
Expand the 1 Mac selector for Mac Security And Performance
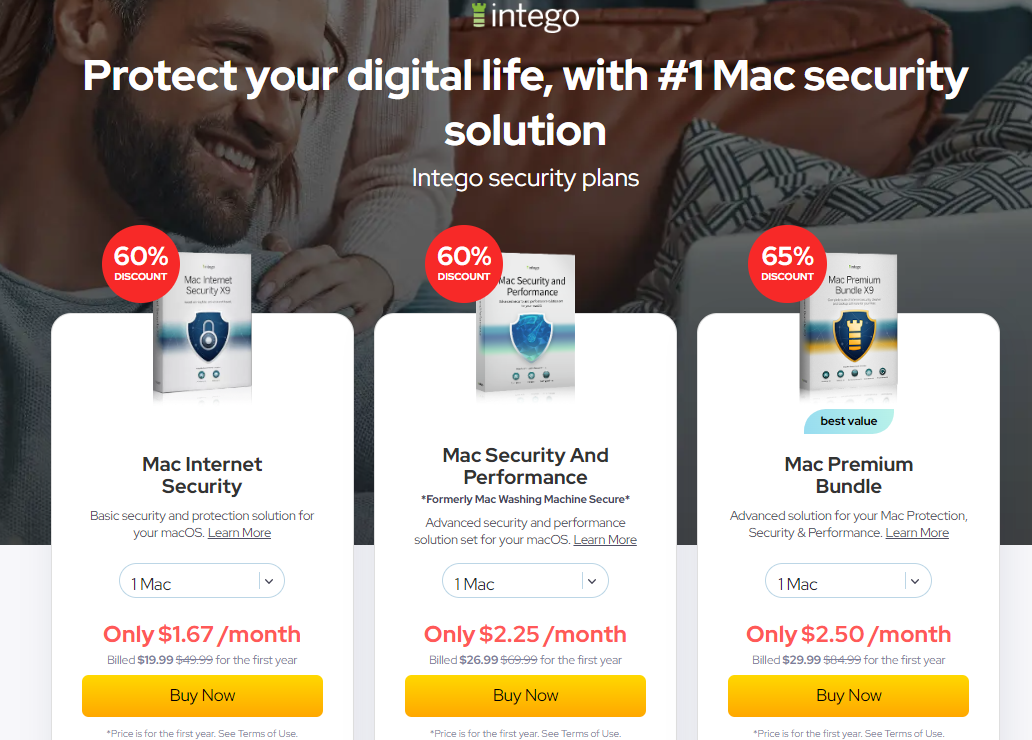(x=525, y=581)
